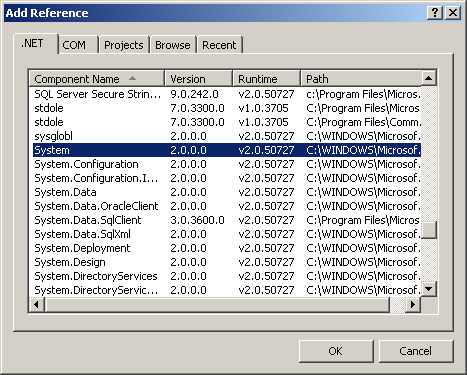467x375 pixels.
Task: Click the vertical scrollbar thumb
Action: (x=429, y=230)
